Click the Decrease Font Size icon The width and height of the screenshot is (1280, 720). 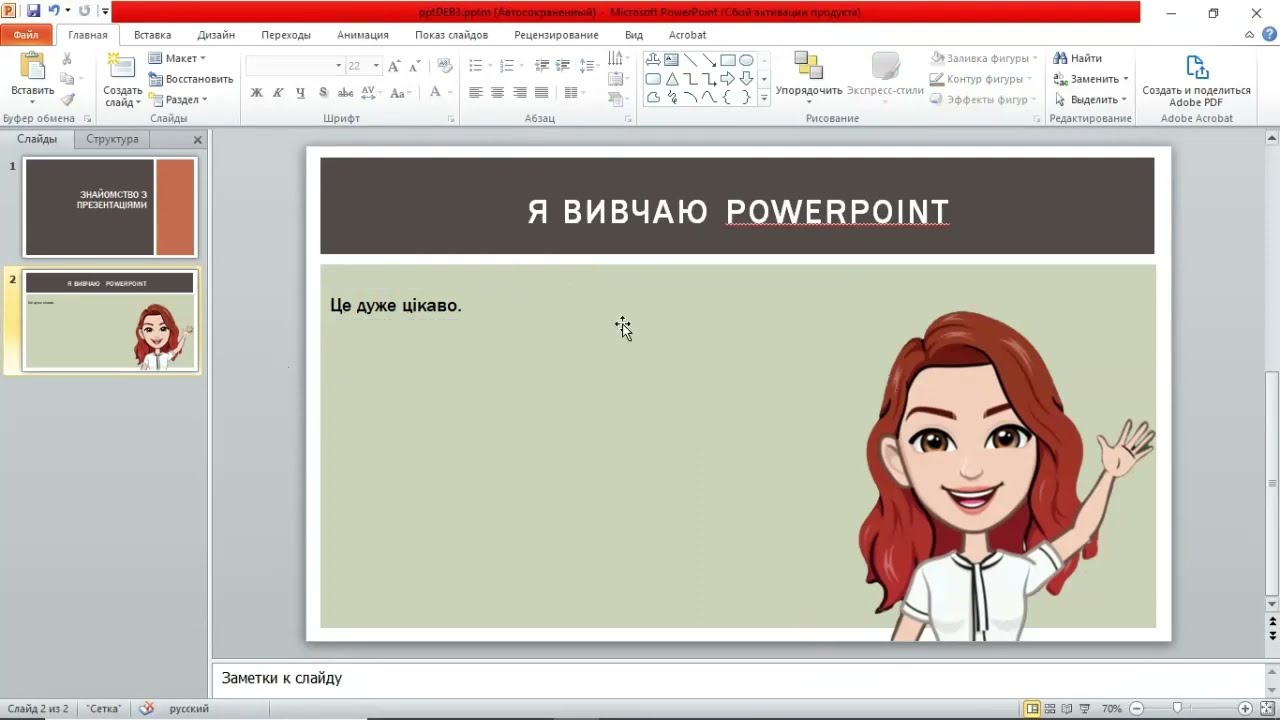pyautogui.click(x=415, y=66)
